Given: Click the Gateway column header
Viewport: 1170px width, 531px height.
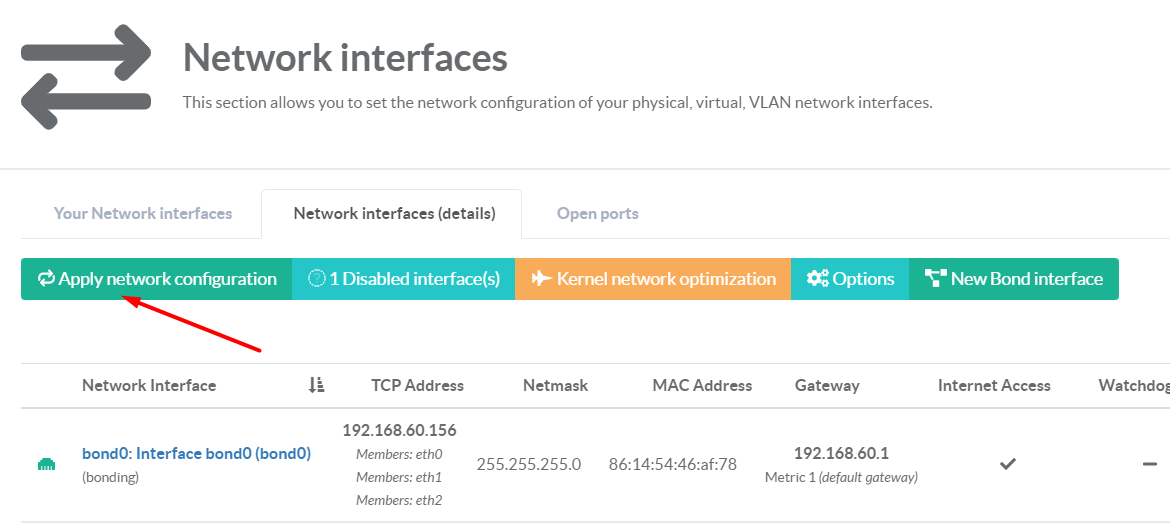Looking at the screenshot, I should point(827,385).
